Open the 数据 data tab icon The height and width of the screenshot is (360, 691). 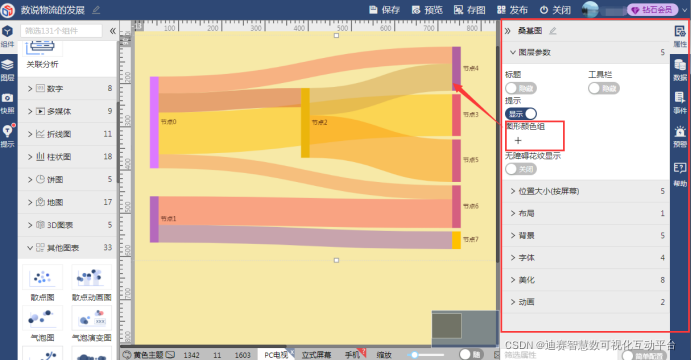pos(680,70)
